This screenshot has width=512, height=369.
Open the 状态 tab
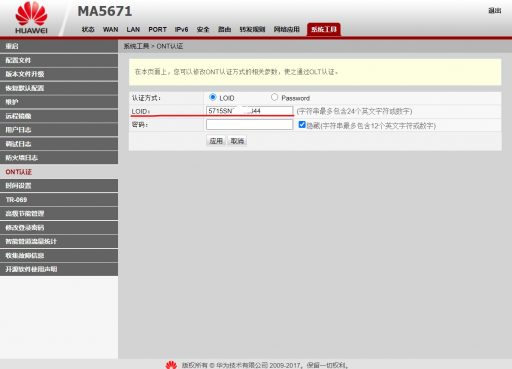point(88,29)
